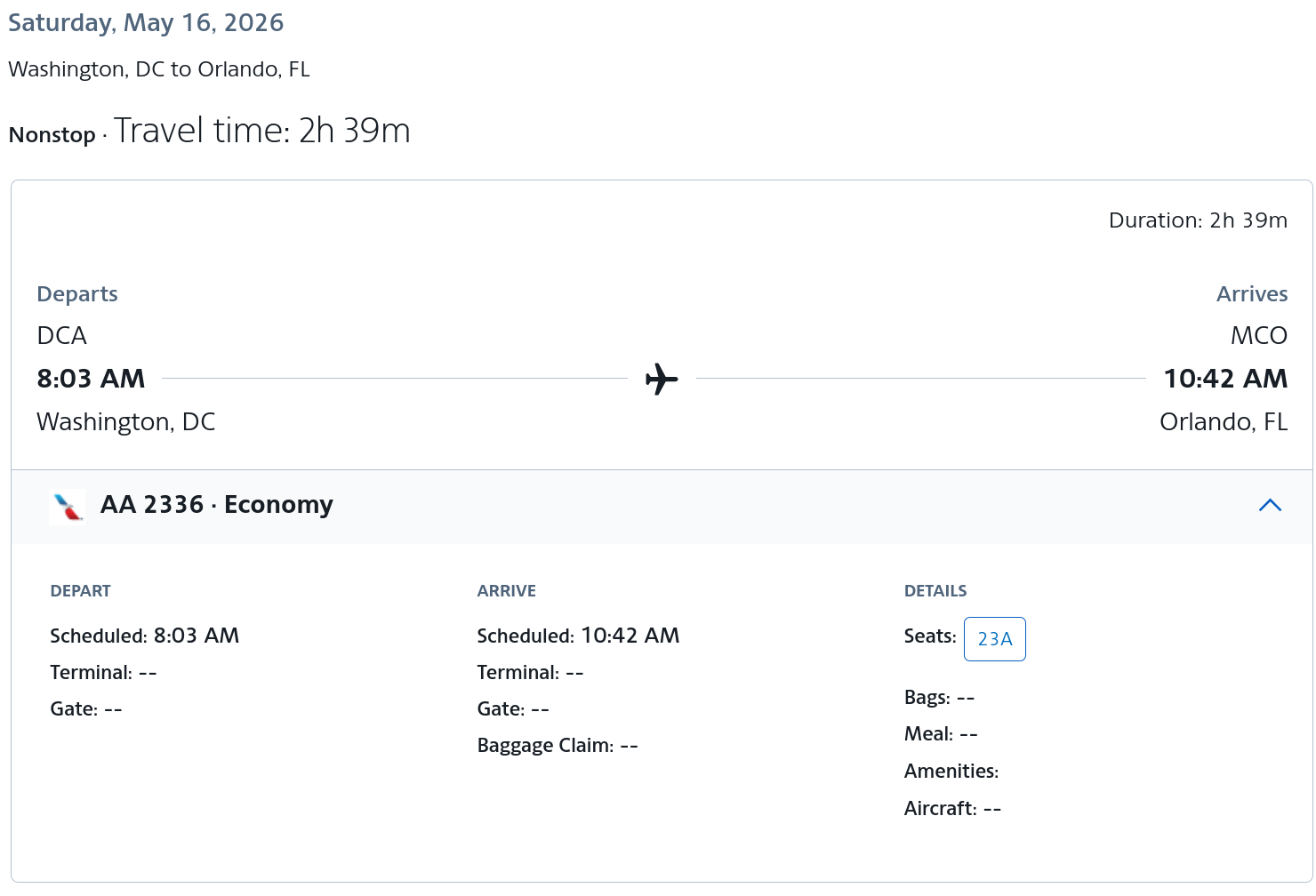
Task: Click the airplane icon between departure and arrival
Action: (x=662, y=379)
